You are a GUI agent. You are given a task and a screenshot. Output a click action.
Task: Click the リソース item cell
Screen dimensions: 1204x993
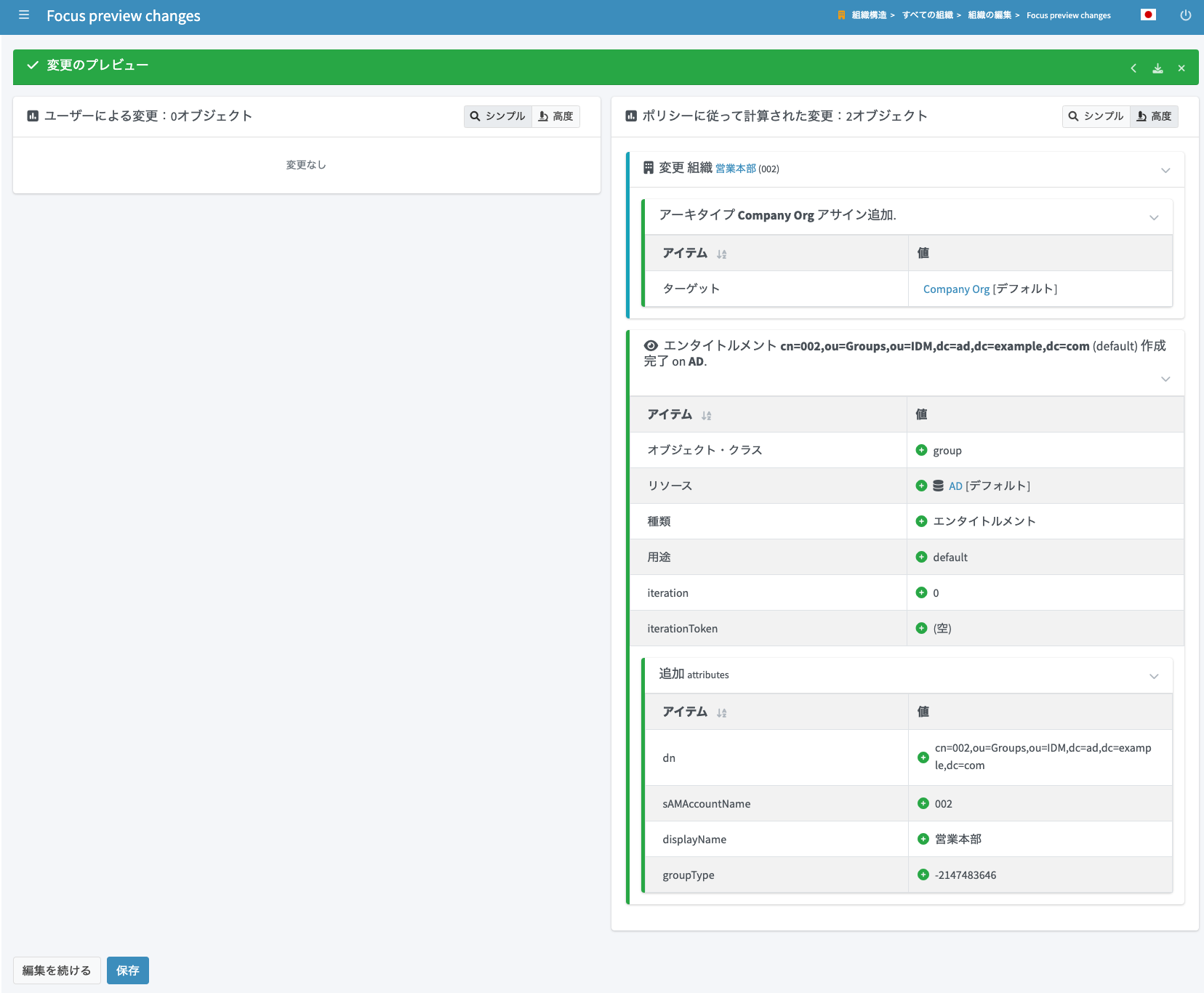tap(768, 486)
